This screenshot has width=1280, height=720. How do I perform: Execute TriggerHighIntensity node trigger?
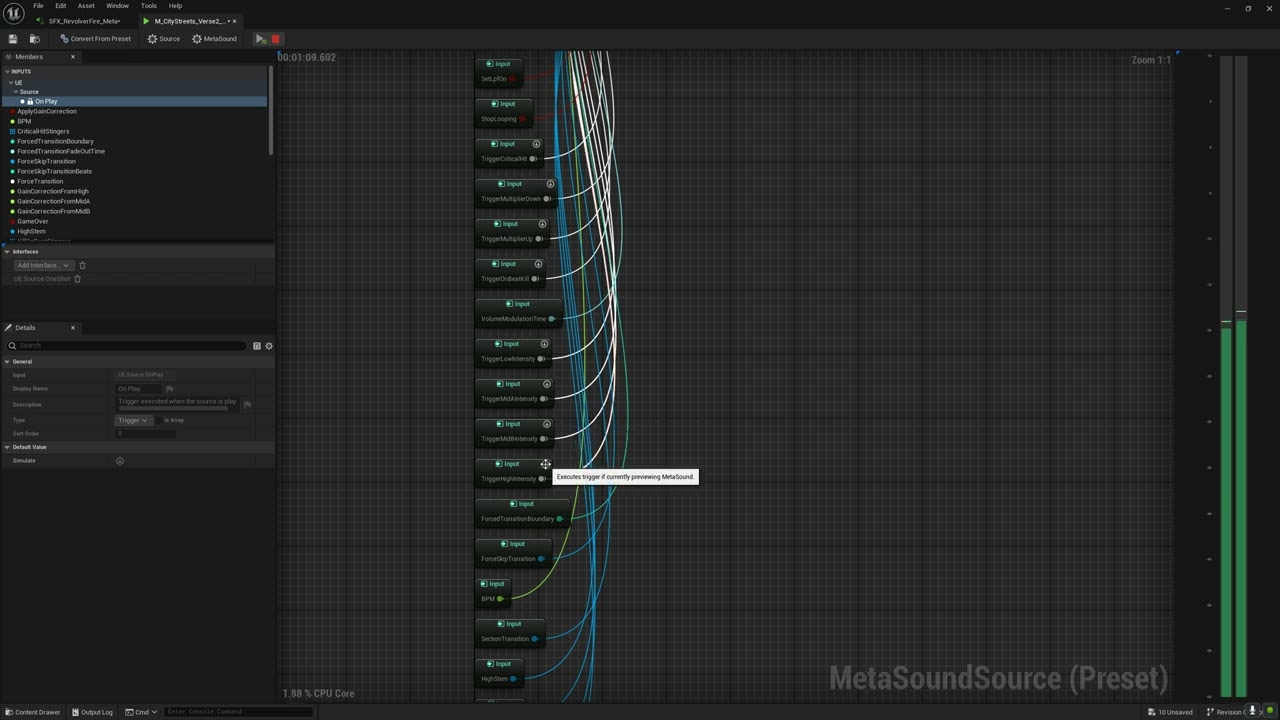(545, 464)
